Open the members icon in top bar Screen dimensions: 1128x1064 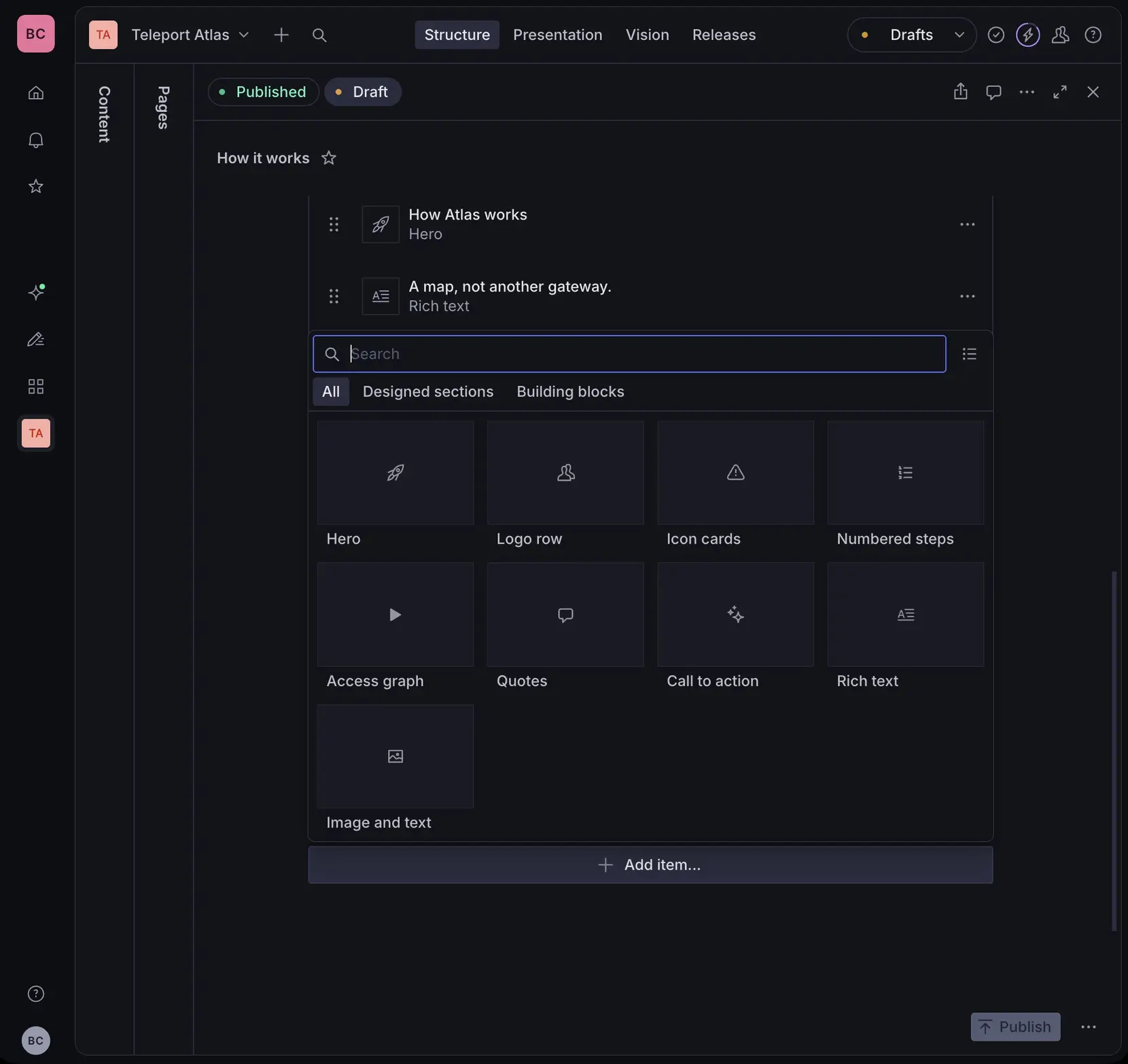pos(1060,35)
